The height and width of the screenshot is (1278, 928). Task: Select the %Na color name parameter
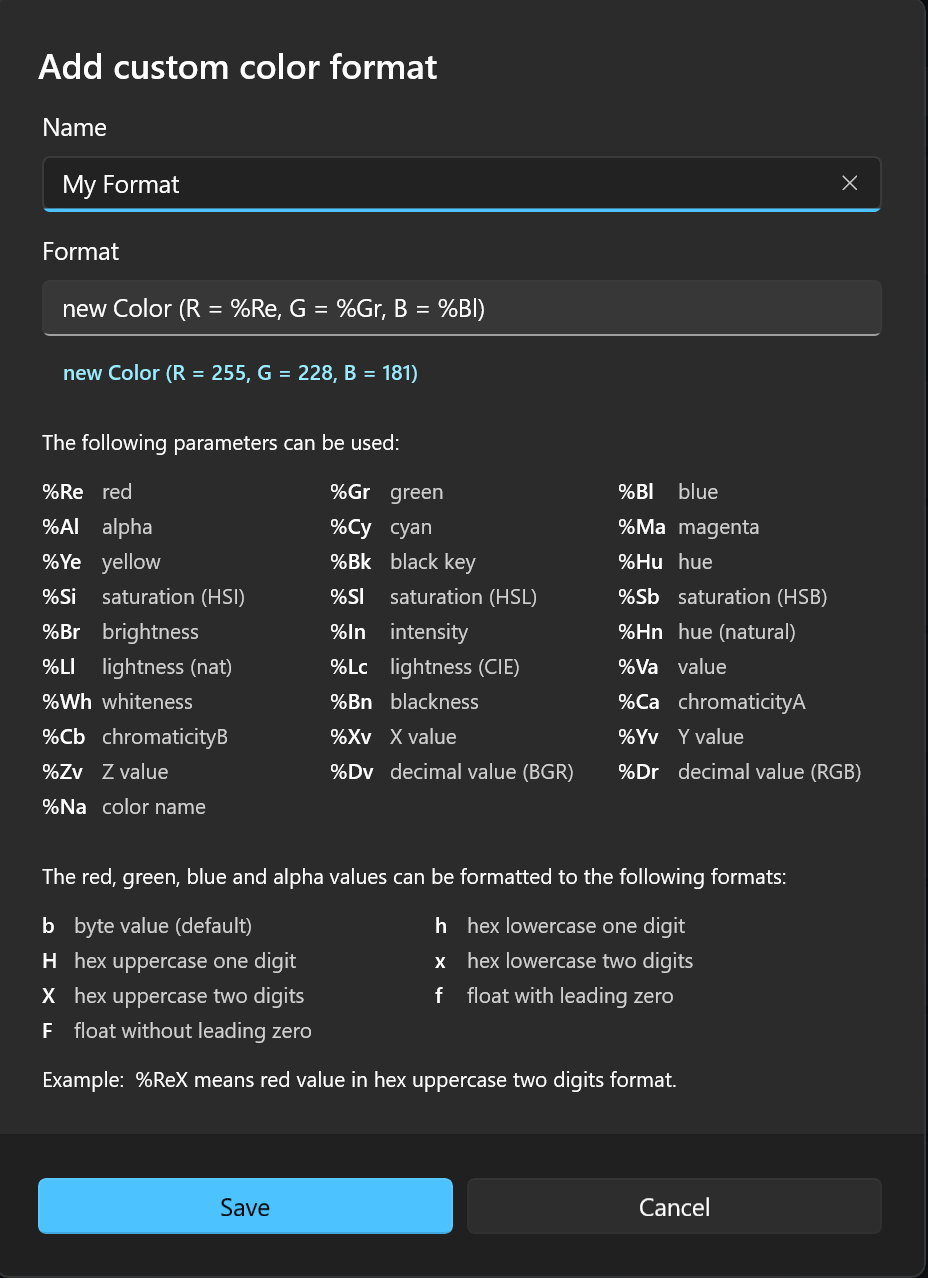pos(64,806)
